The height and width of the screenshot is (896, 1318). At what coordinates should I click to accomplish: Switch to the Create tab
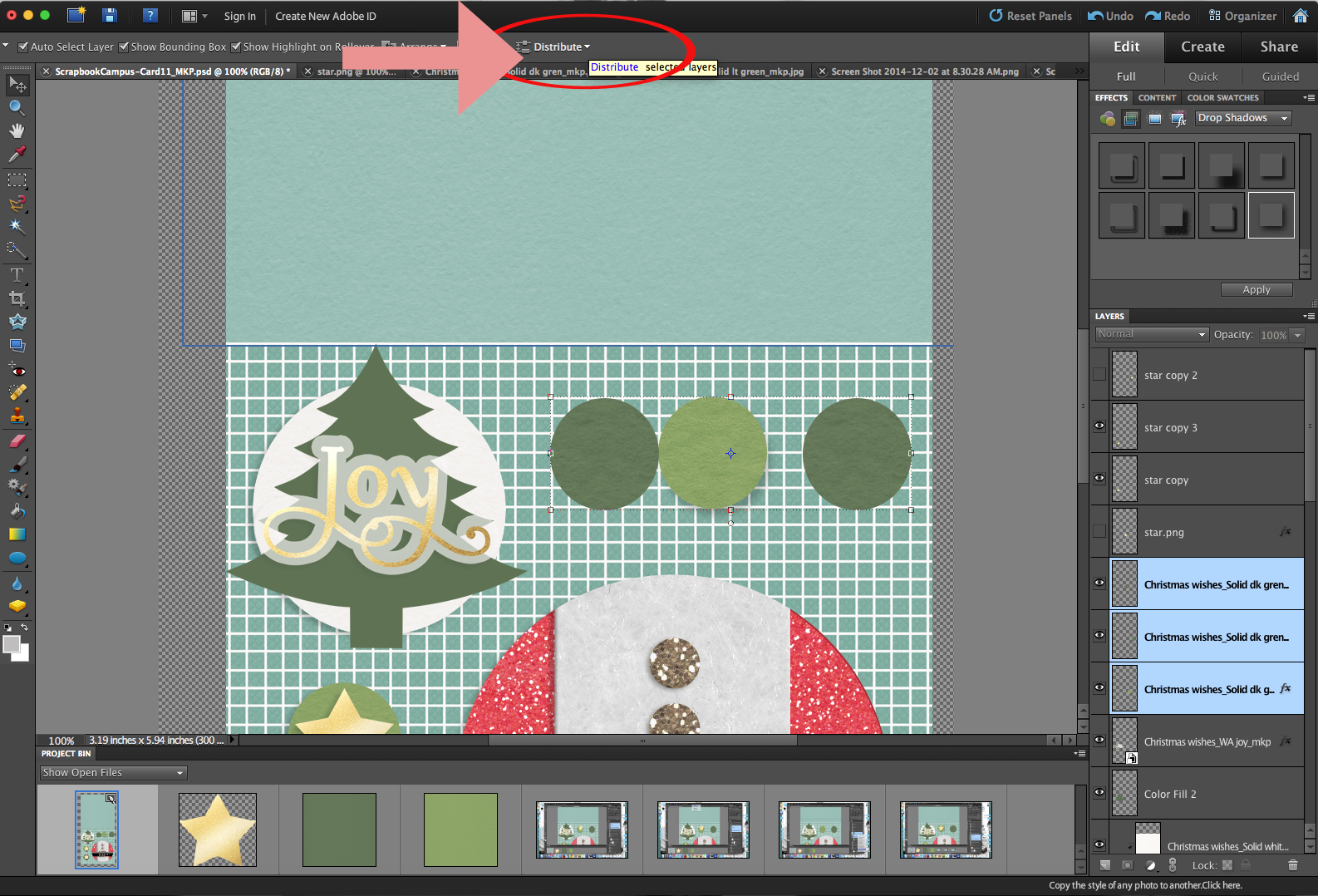1202,47
